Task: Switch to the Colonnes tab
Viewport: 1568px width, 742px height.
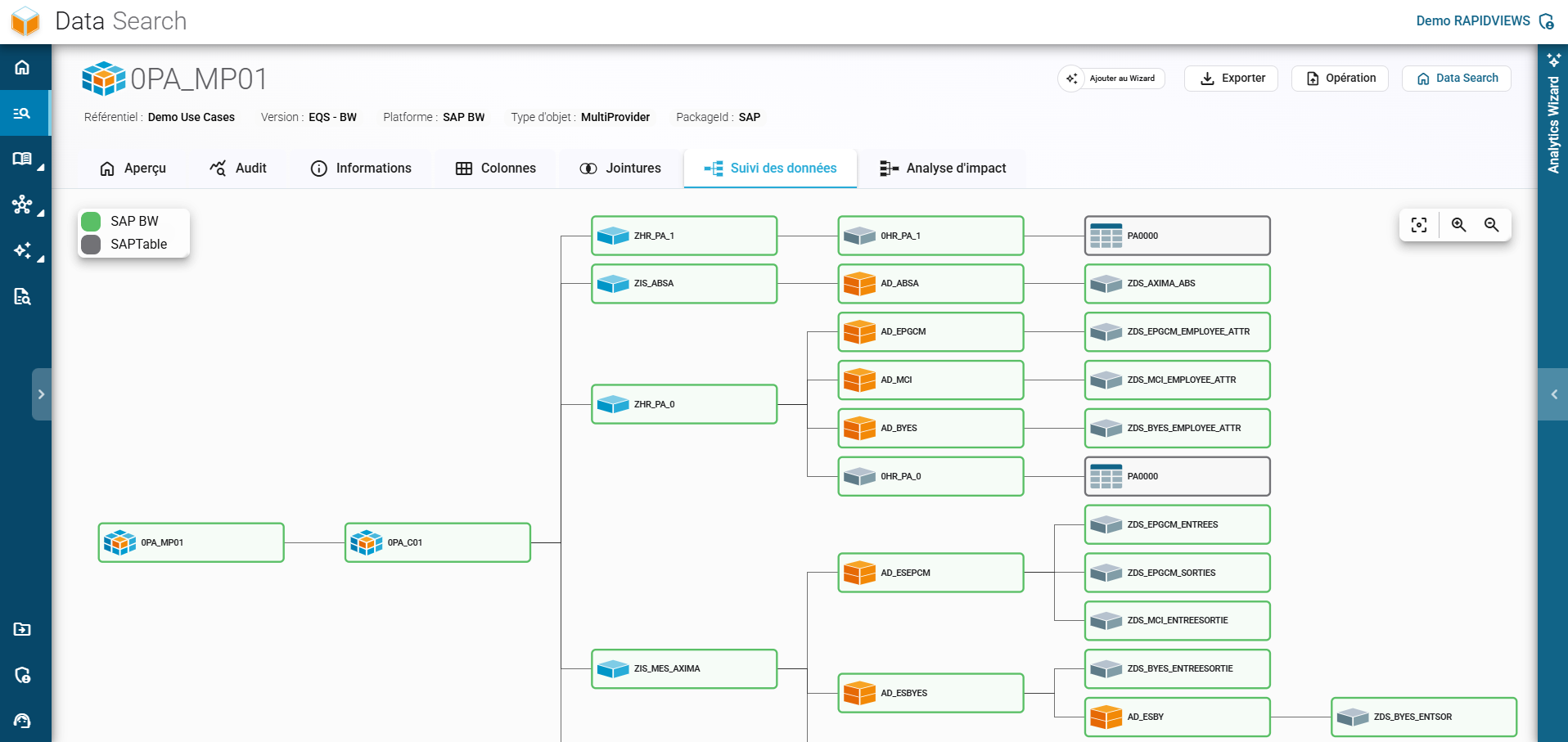Action: [496, 169]
